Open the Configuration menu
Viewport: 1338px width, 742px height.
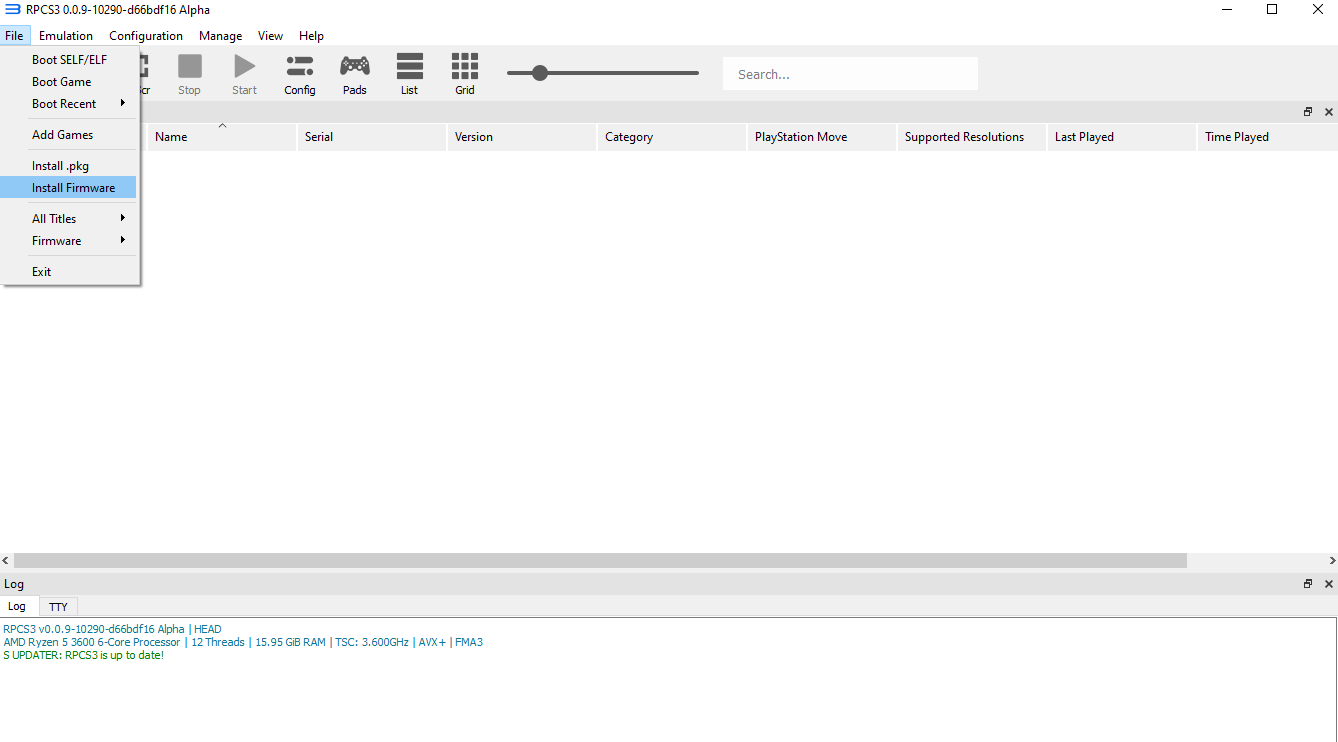[146, 36]
